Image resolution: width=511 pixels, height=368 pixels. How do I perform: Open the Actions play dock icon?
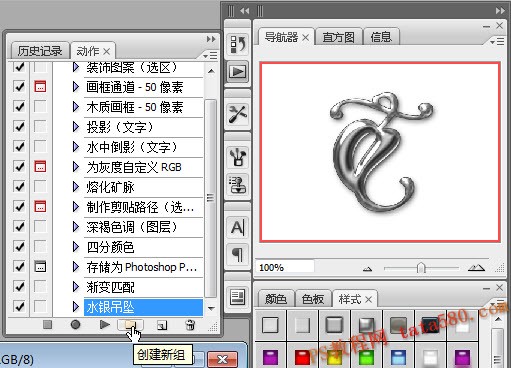pyautogui.click(x=238, y=71)
